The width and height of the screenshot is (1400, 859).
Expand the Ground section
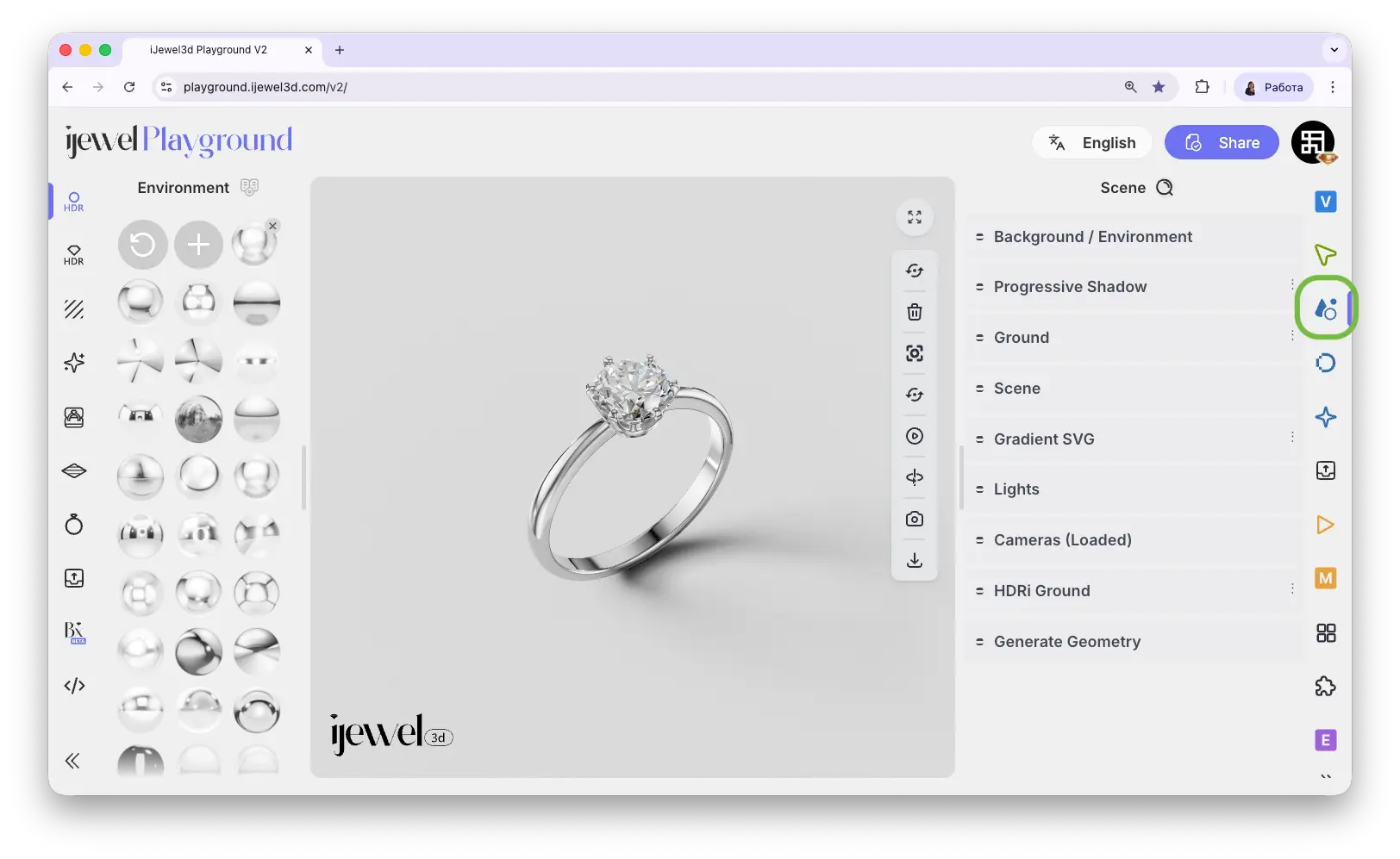pos(1134,338)
